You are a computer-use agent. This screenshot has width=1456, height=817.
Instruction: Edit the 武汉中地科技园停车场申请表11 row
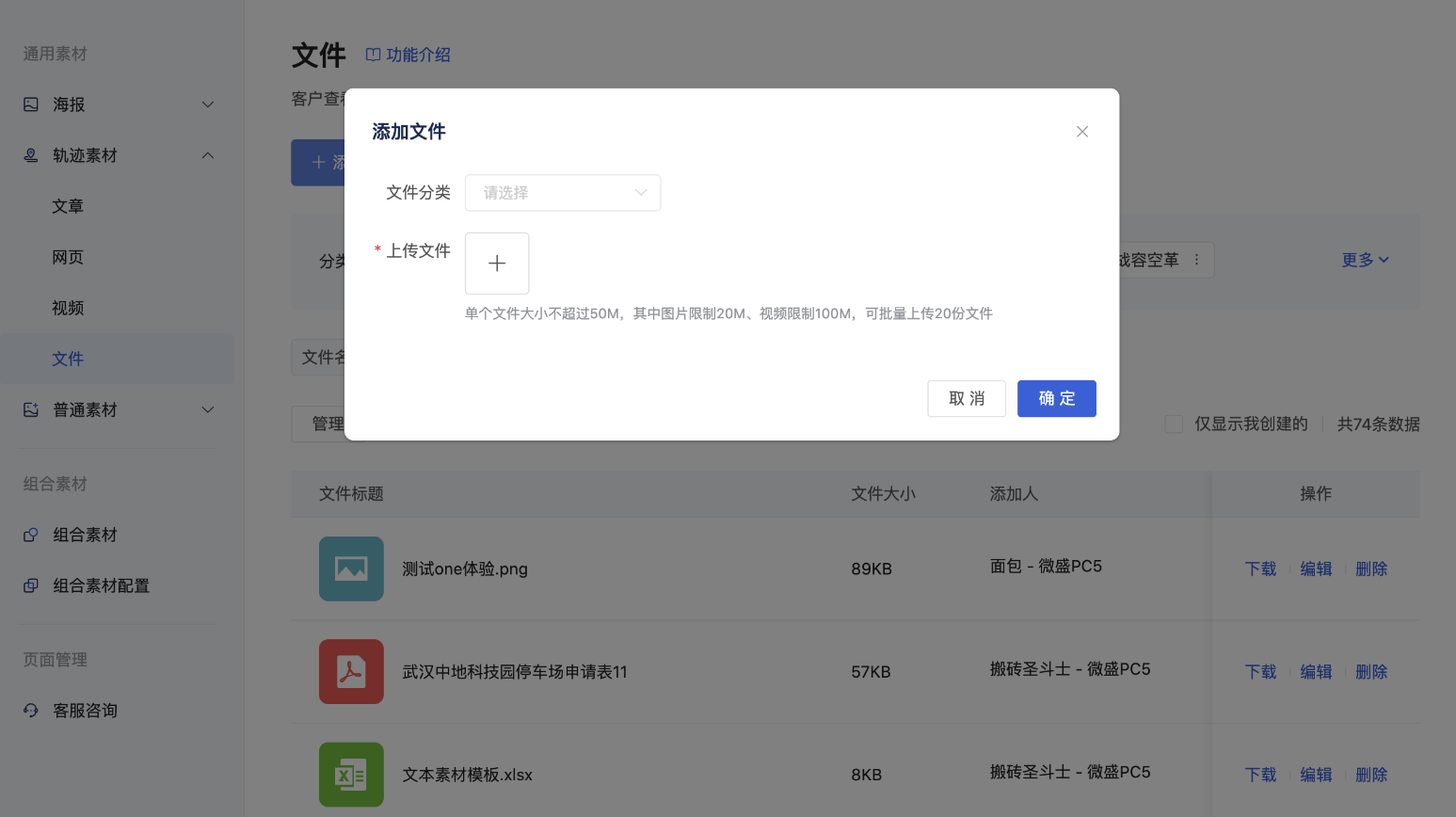(1316, 672)
